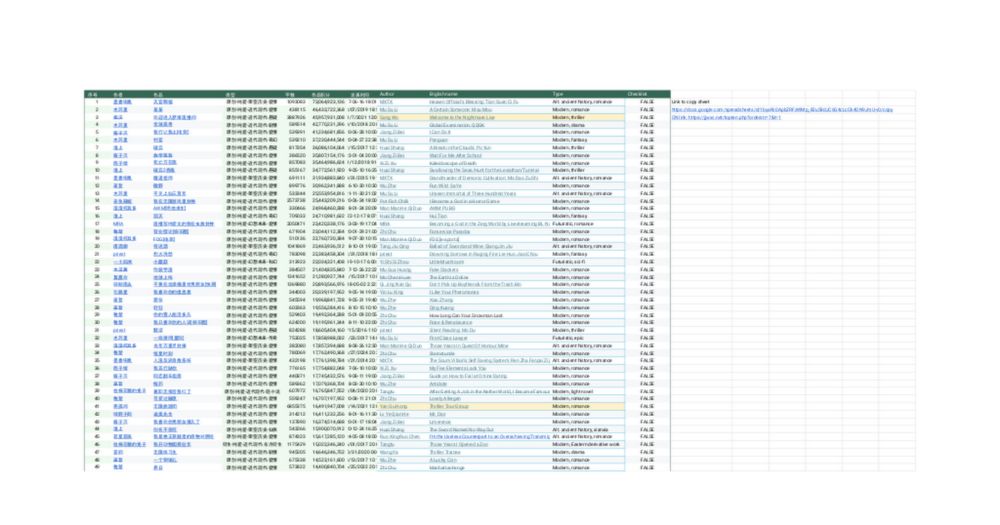Viewport: 1000px width, 525px height.
Task: Open the 'A Lucky Coin' link
Action: (x=443, y=460)
